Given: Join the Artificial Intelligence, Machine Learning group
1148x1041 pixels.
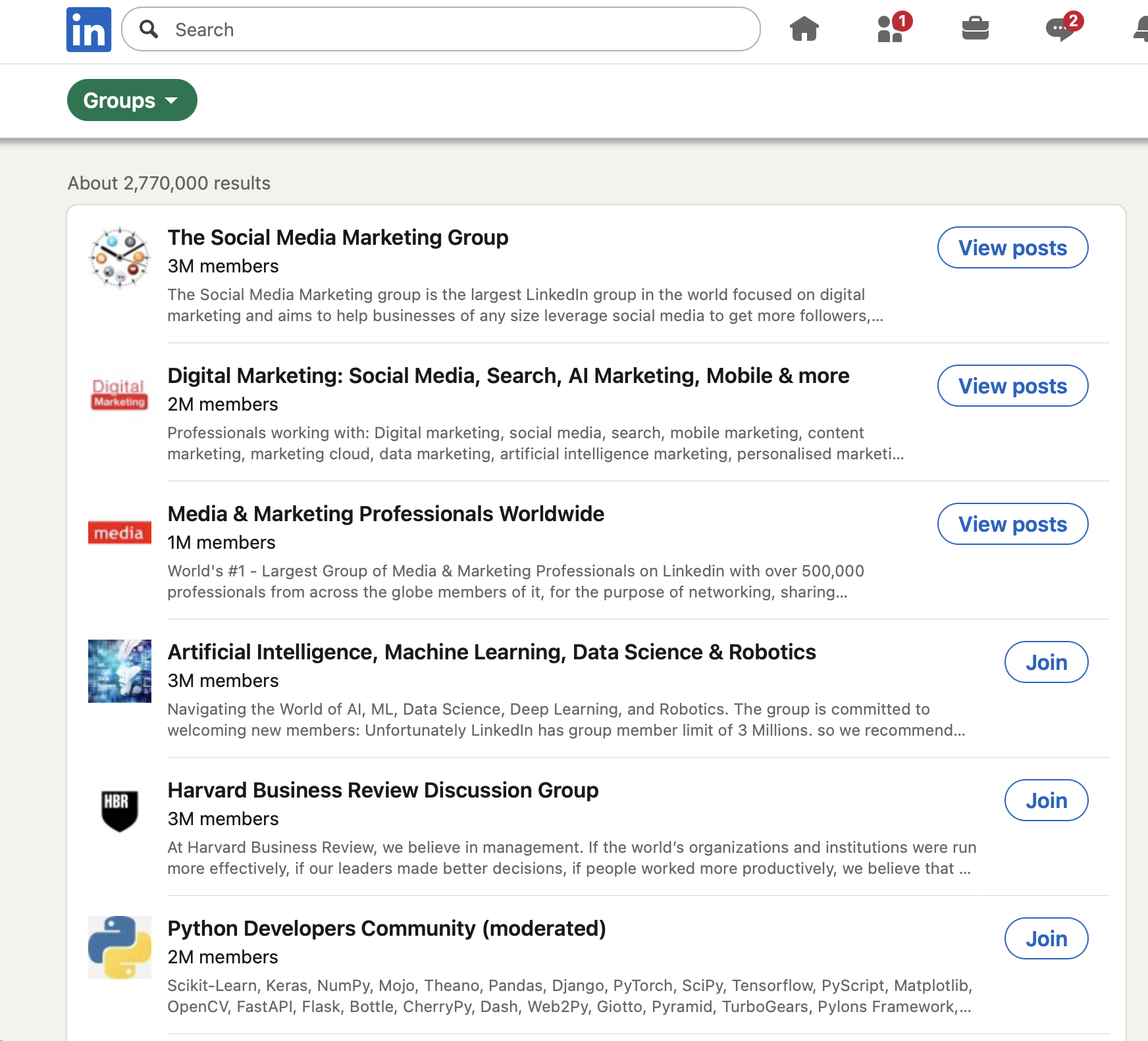Looking at the screenshot, I should pyautogui.click(x=1046, y=662).
